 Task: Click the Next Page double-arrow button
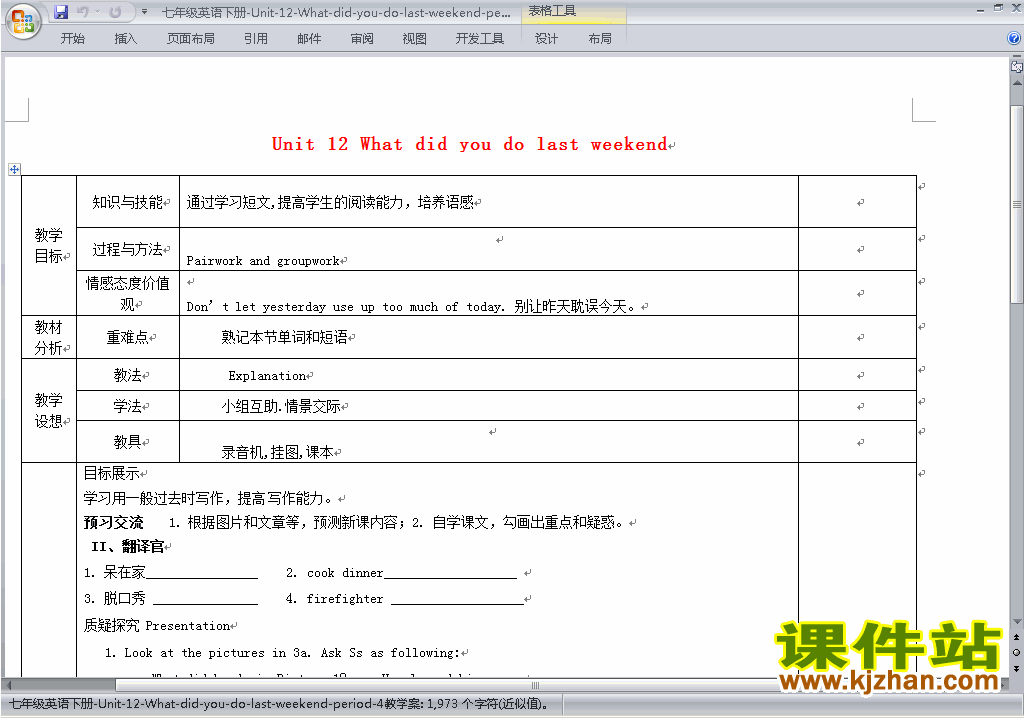coord(1017,668)
